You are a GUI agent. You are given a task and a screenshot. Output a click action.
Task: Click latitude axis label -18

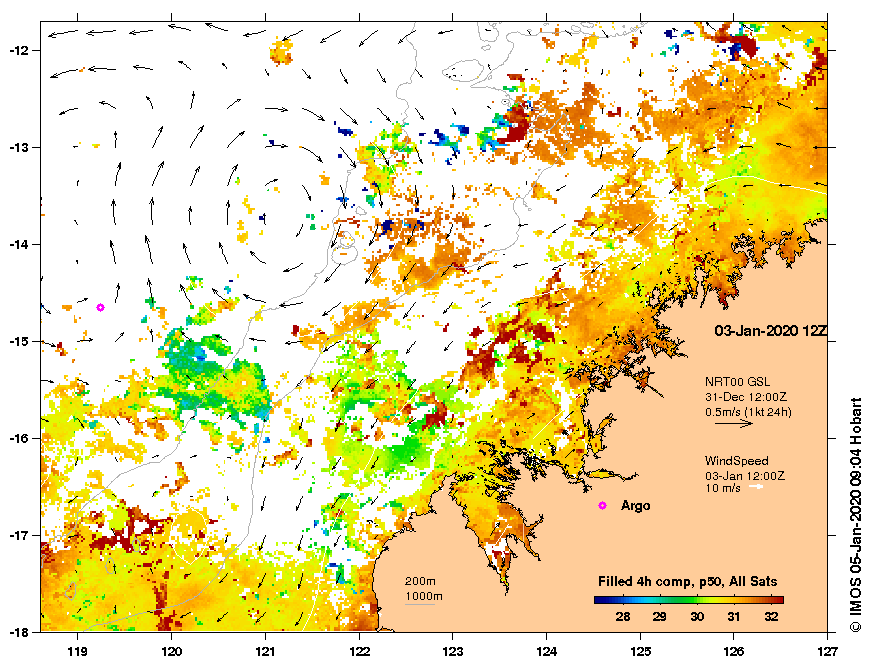click(x=18, y=632)
